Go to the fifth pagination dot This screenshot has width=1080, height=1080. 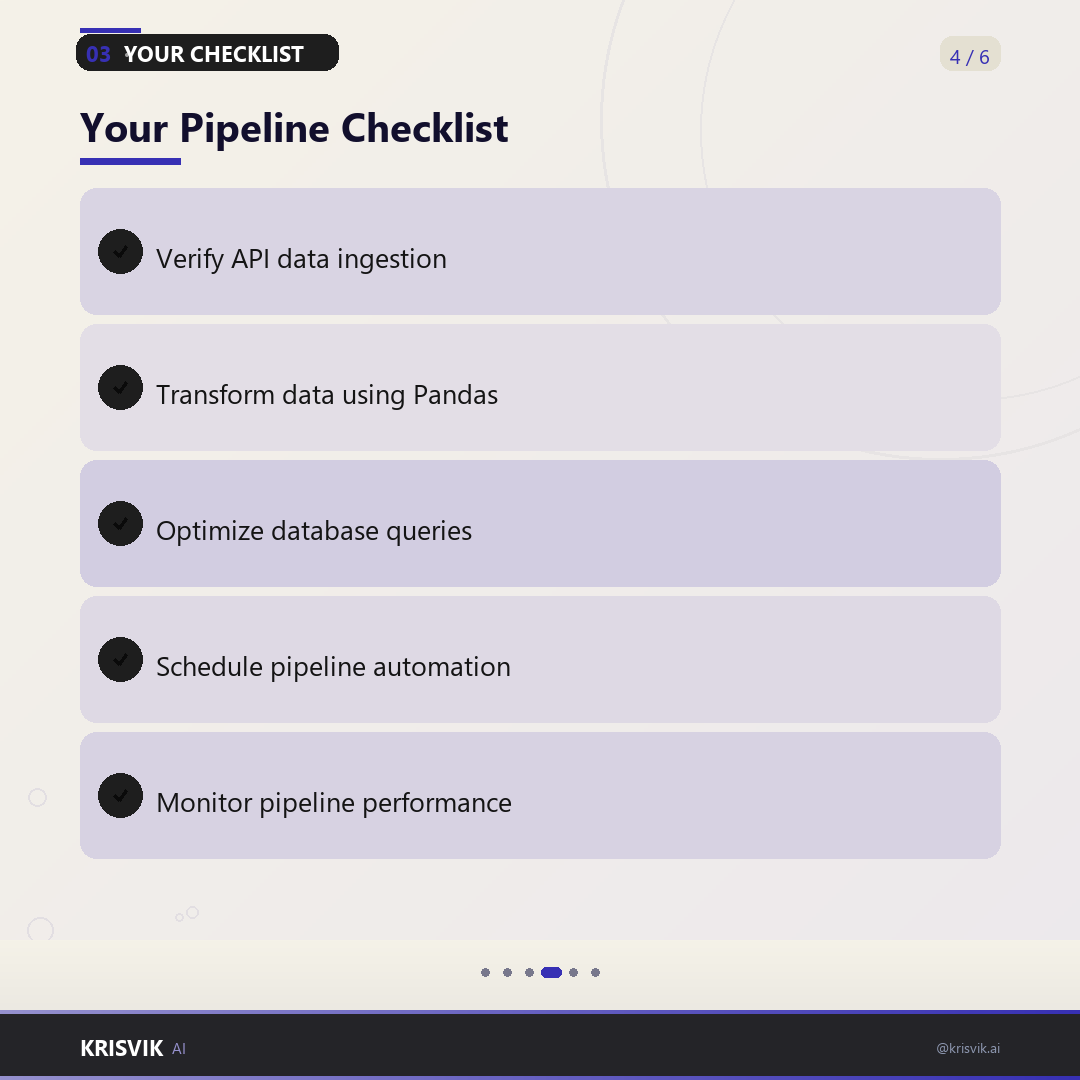pos(574,973)
